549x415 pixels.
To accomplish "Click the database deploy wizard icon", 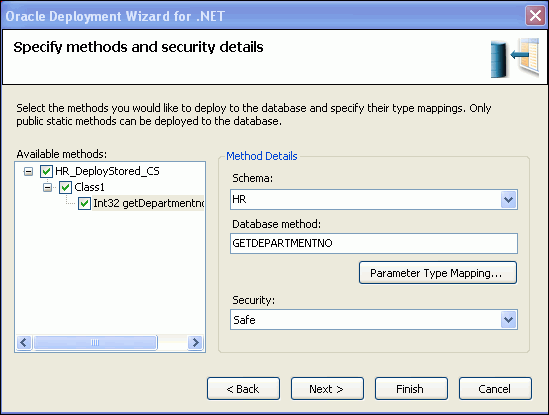I will click(514, 58).
